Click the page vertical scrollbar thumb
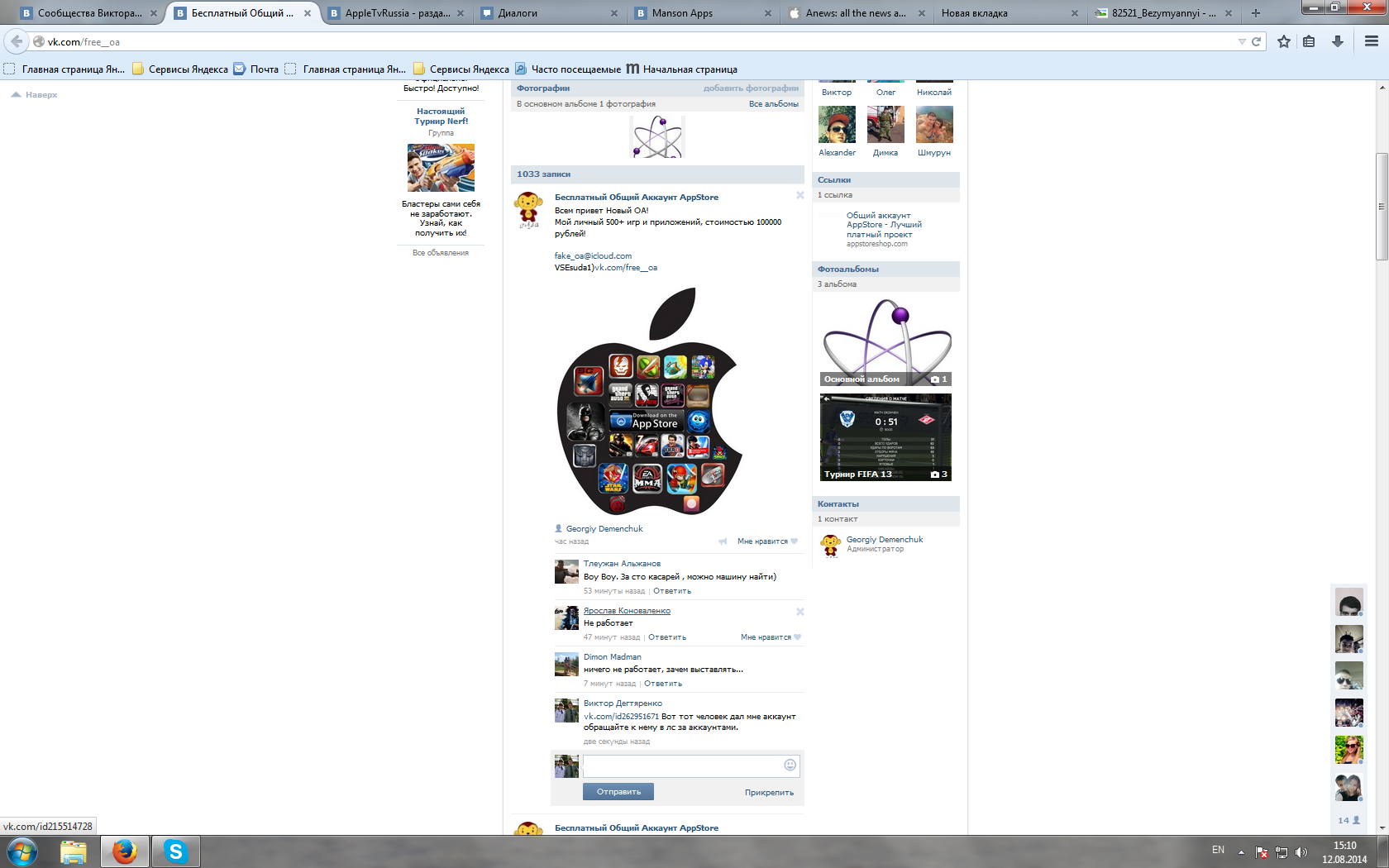Image resolution: width=1389 pixels, height=868 pixels. [x=1382, y=207]
